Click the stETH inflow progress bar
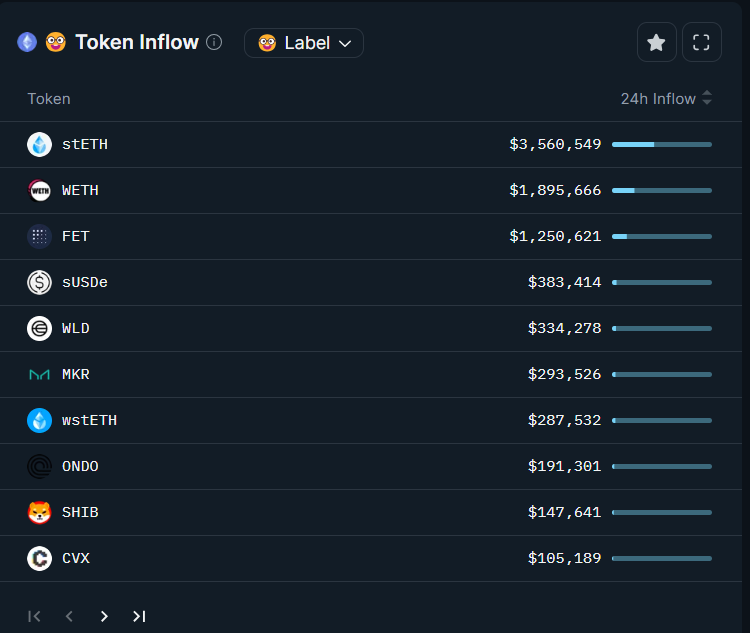 [661, 144]
